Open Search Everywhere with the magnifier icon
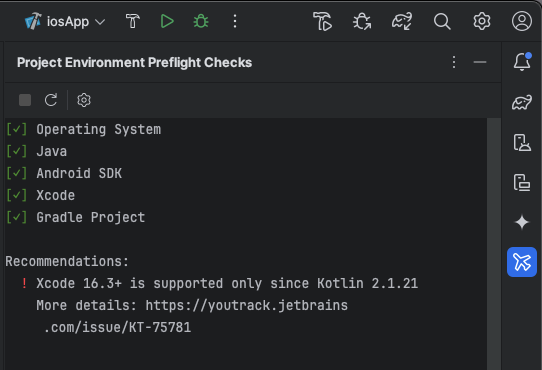This screenshot has height=370, width=542. pos(442,21)
